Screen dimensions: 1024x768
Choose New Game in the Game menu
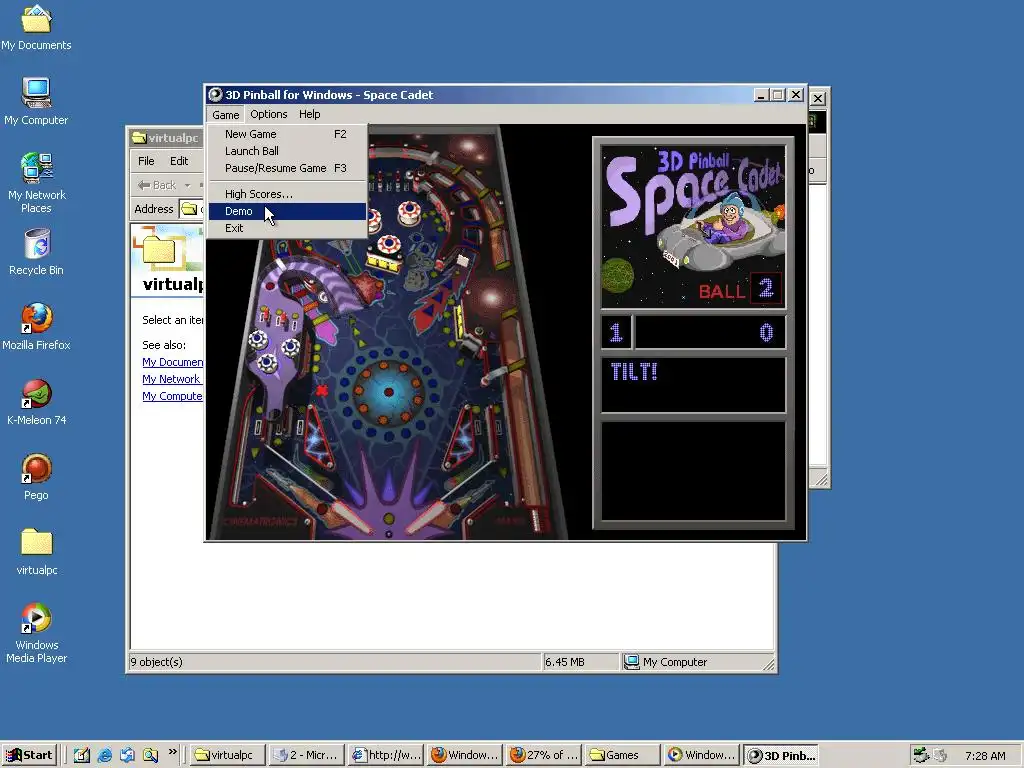point(287,134)
